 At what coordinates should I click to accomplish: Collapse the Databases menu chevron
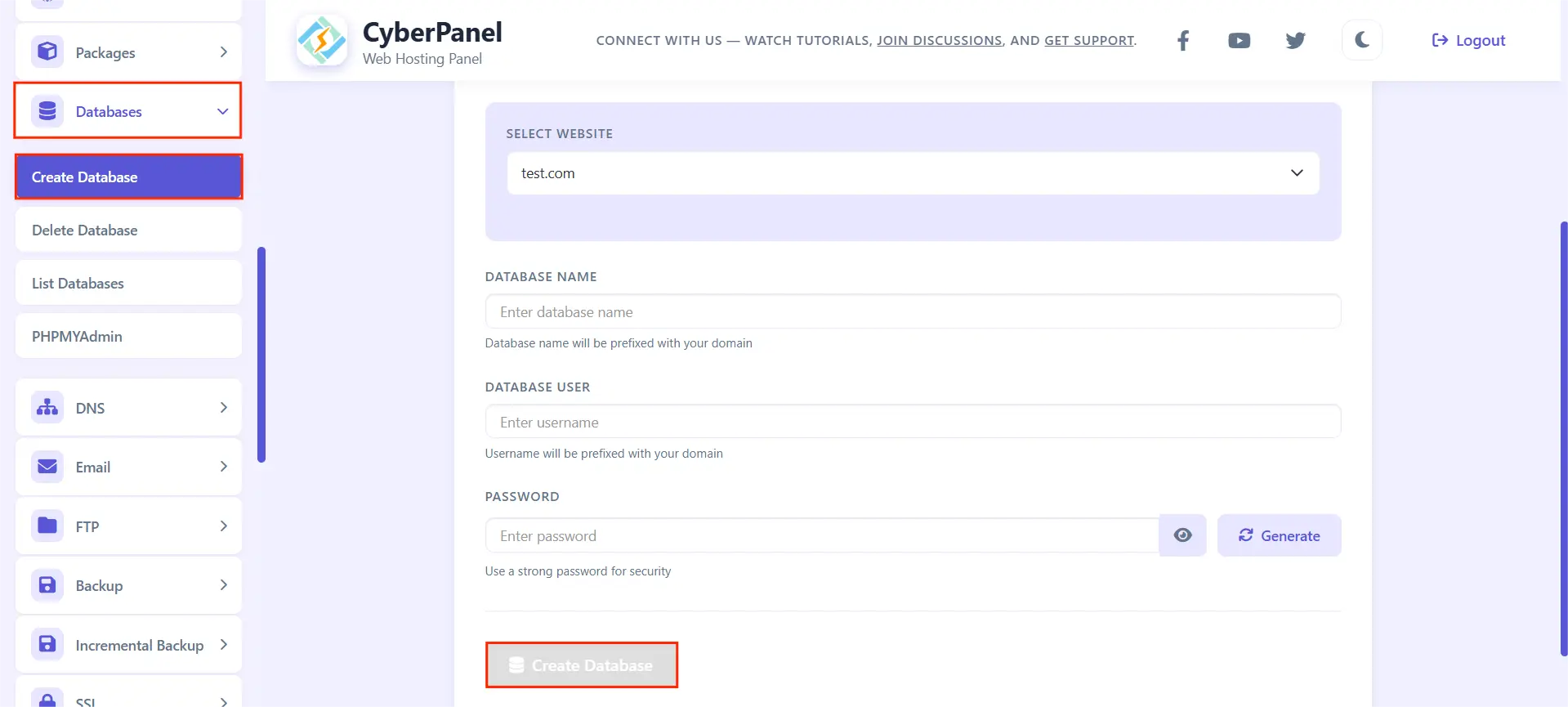click(222, 111)
